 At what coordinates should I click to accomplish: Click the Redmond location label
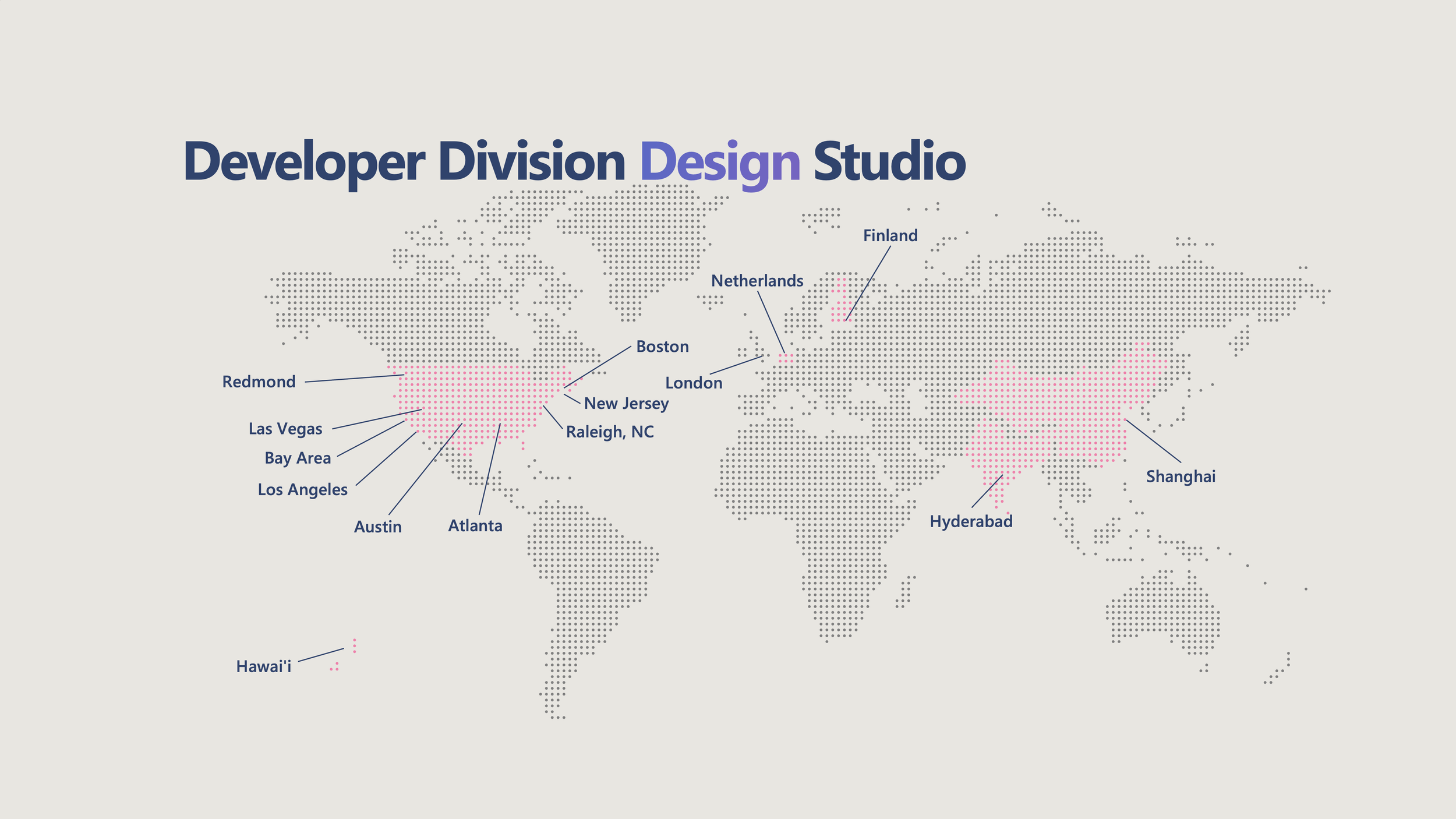click(259, 382)
